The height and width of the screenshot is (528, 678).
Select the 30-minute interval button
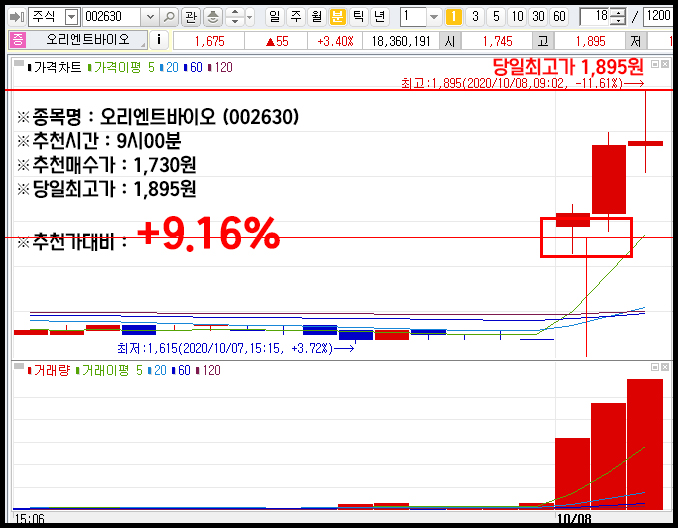click(538, 17)
